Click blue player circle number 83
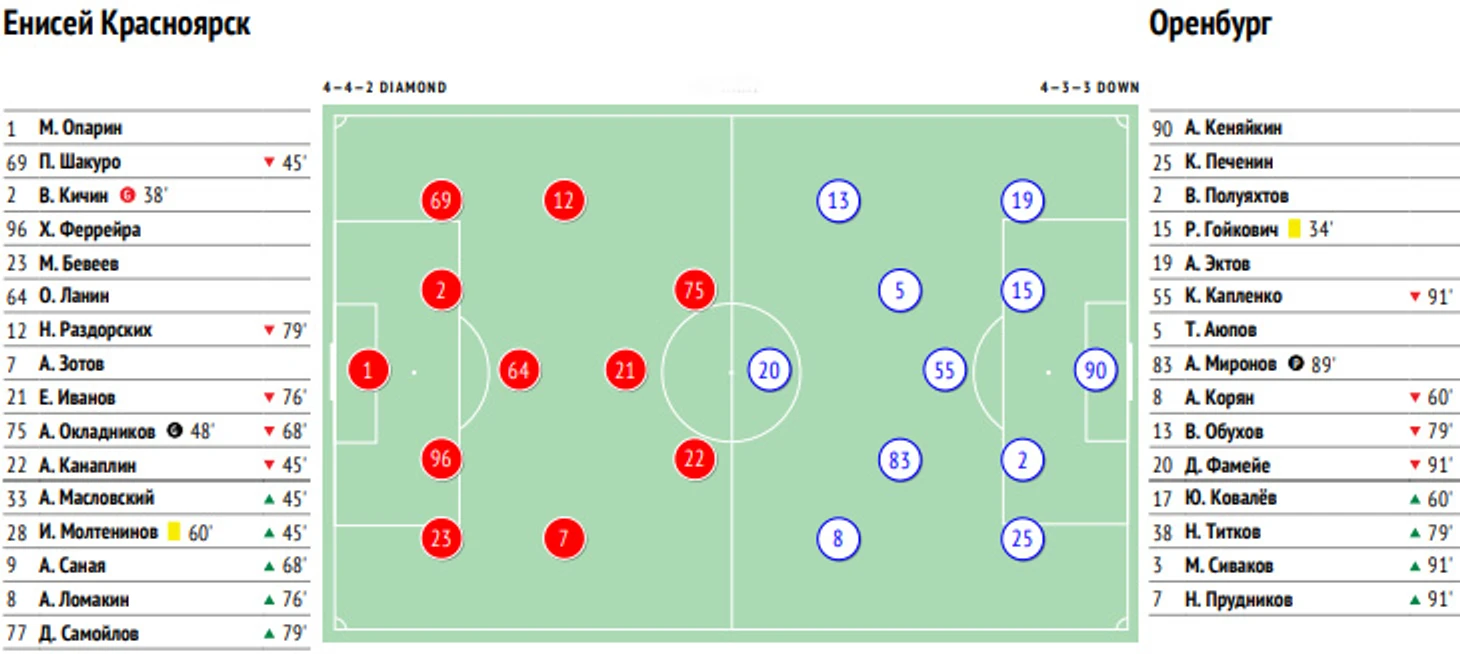The height and width of the screenshot is (654, 1460). [899, 460]
